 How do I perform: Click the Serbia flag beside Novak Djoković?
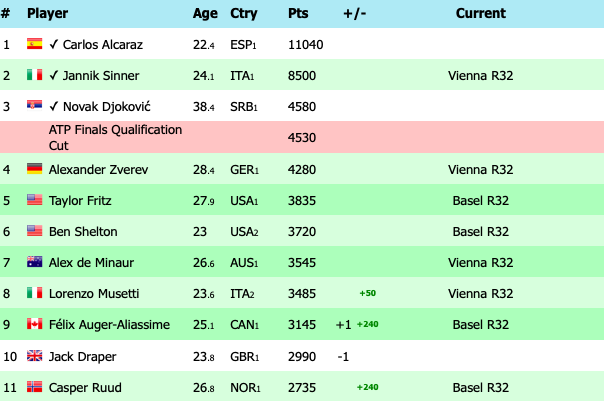pos(35,106)
